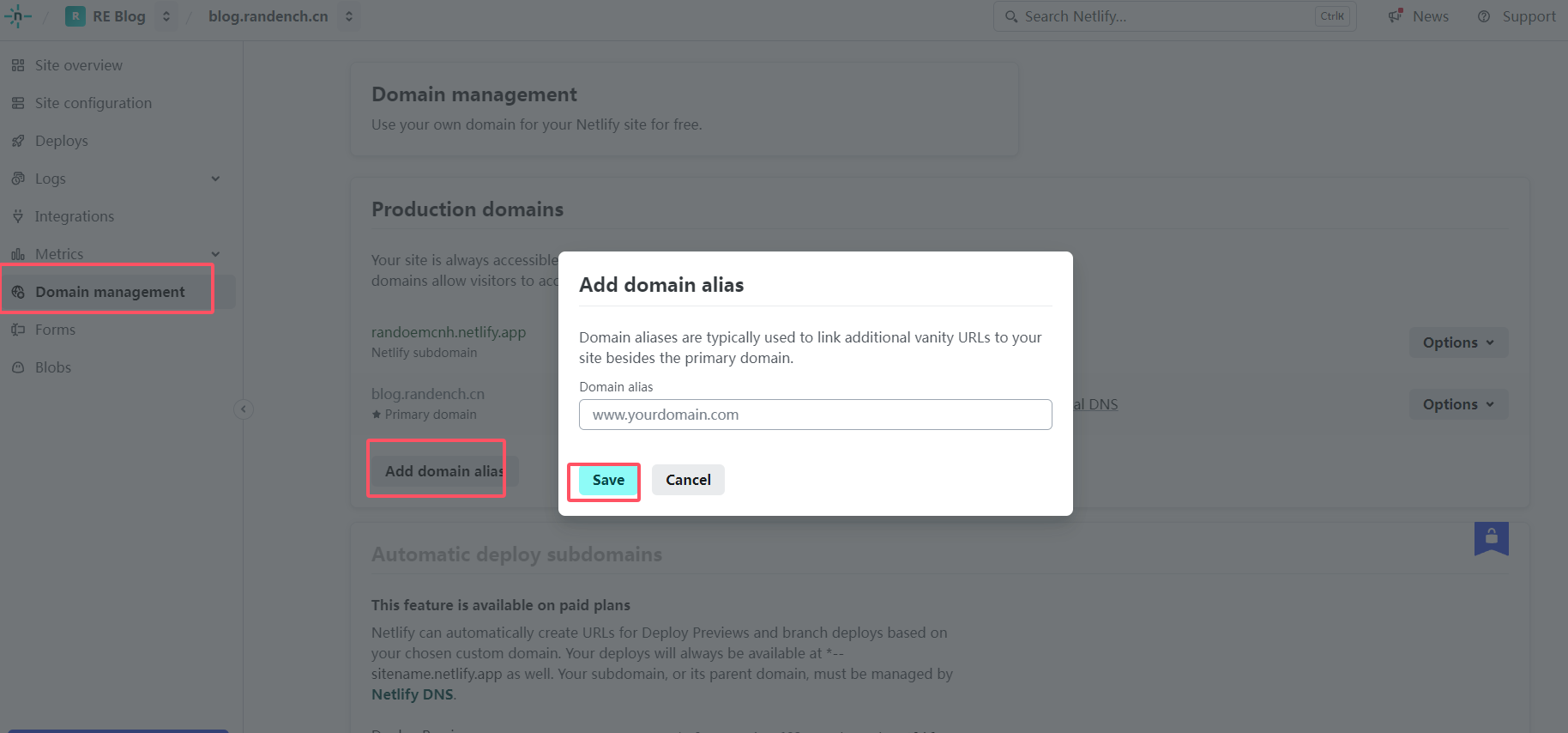The image size is (1568, 733).
Task: Click the Forms sidebar icon
Action: (18, 330)
